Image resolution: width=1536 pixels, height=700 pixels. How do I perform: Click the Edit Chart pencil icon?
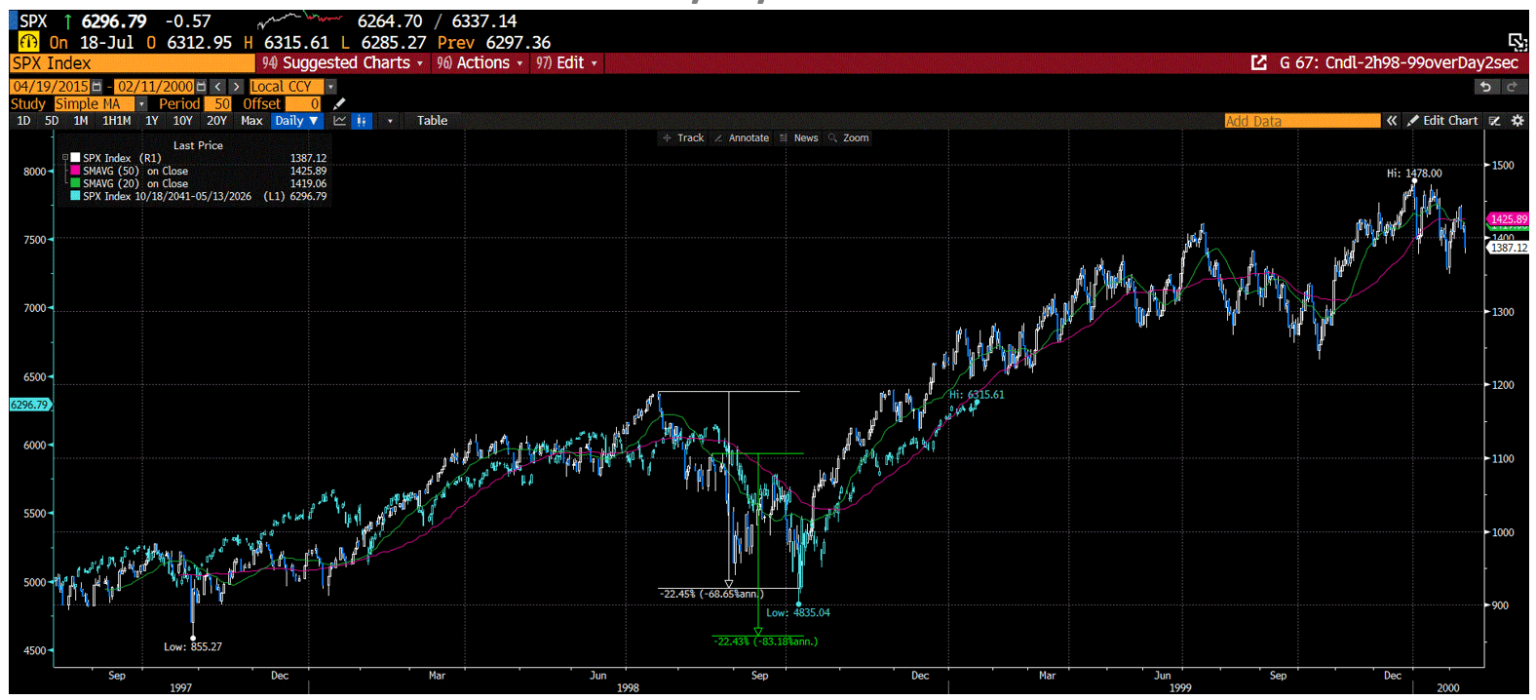click(1416, 120)
